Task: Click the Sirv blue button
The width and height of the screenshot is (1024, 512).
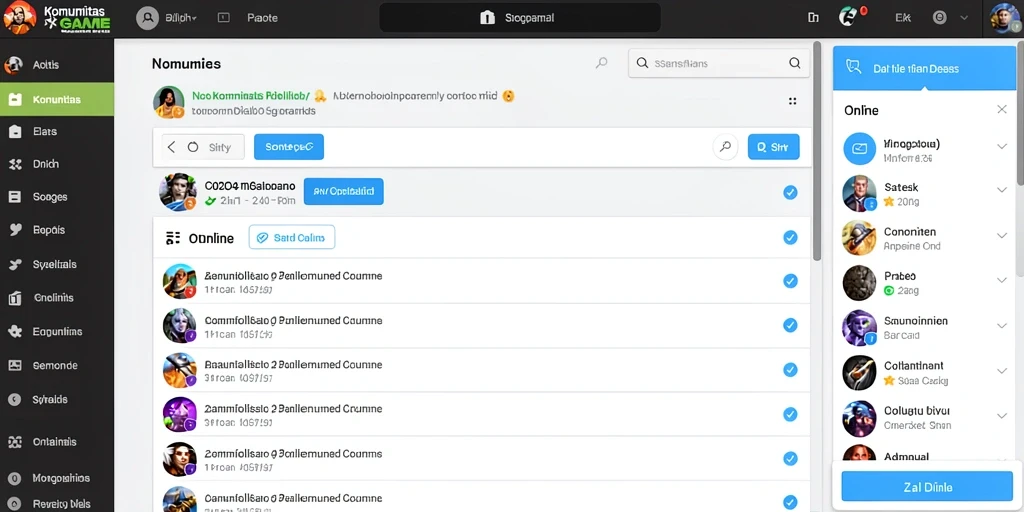Action: click(773, 147)
